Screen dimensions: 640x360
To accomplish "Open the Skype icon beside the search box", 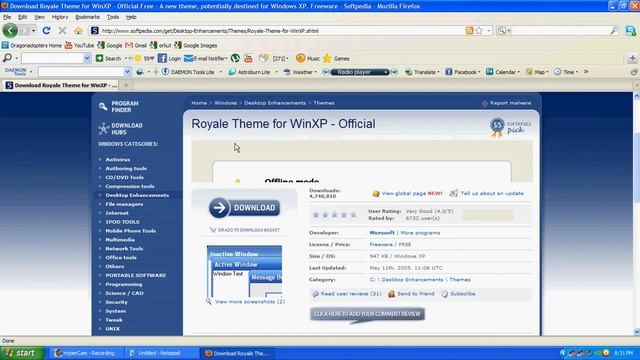I will point(631,30).
